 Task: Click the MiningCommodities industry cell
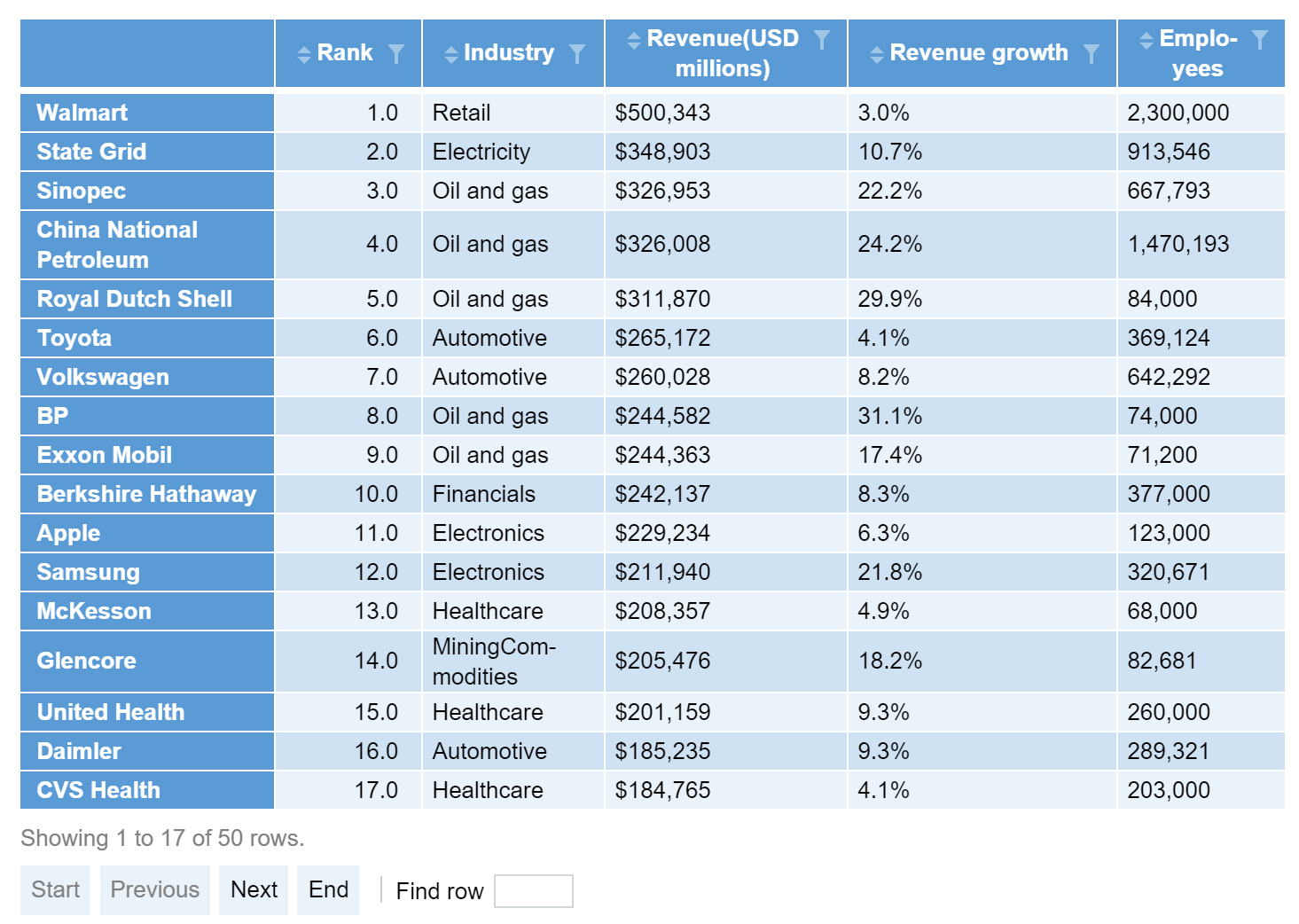(513, 662)
